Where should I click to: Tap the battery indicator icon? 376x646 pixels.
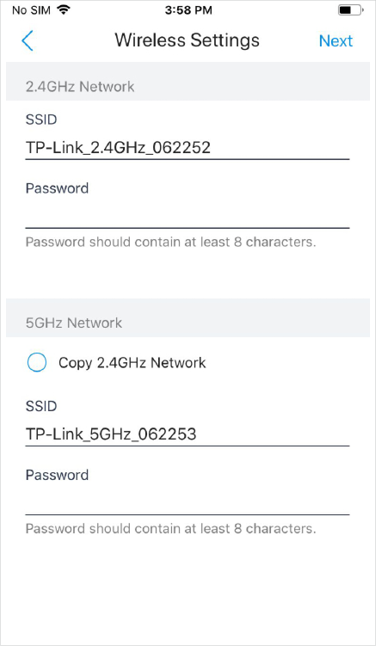[351, 10]
